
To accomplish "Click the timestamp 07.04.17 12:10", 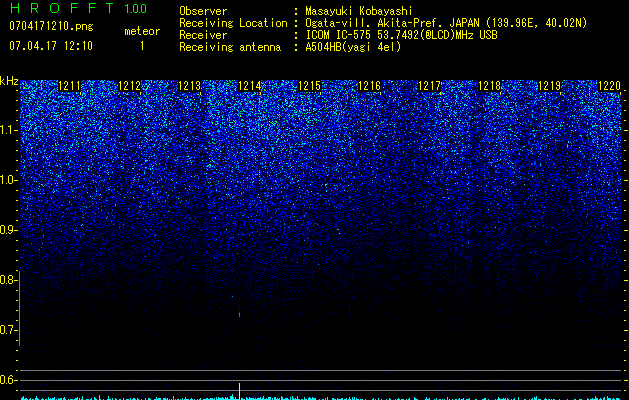I will point(51,46).
